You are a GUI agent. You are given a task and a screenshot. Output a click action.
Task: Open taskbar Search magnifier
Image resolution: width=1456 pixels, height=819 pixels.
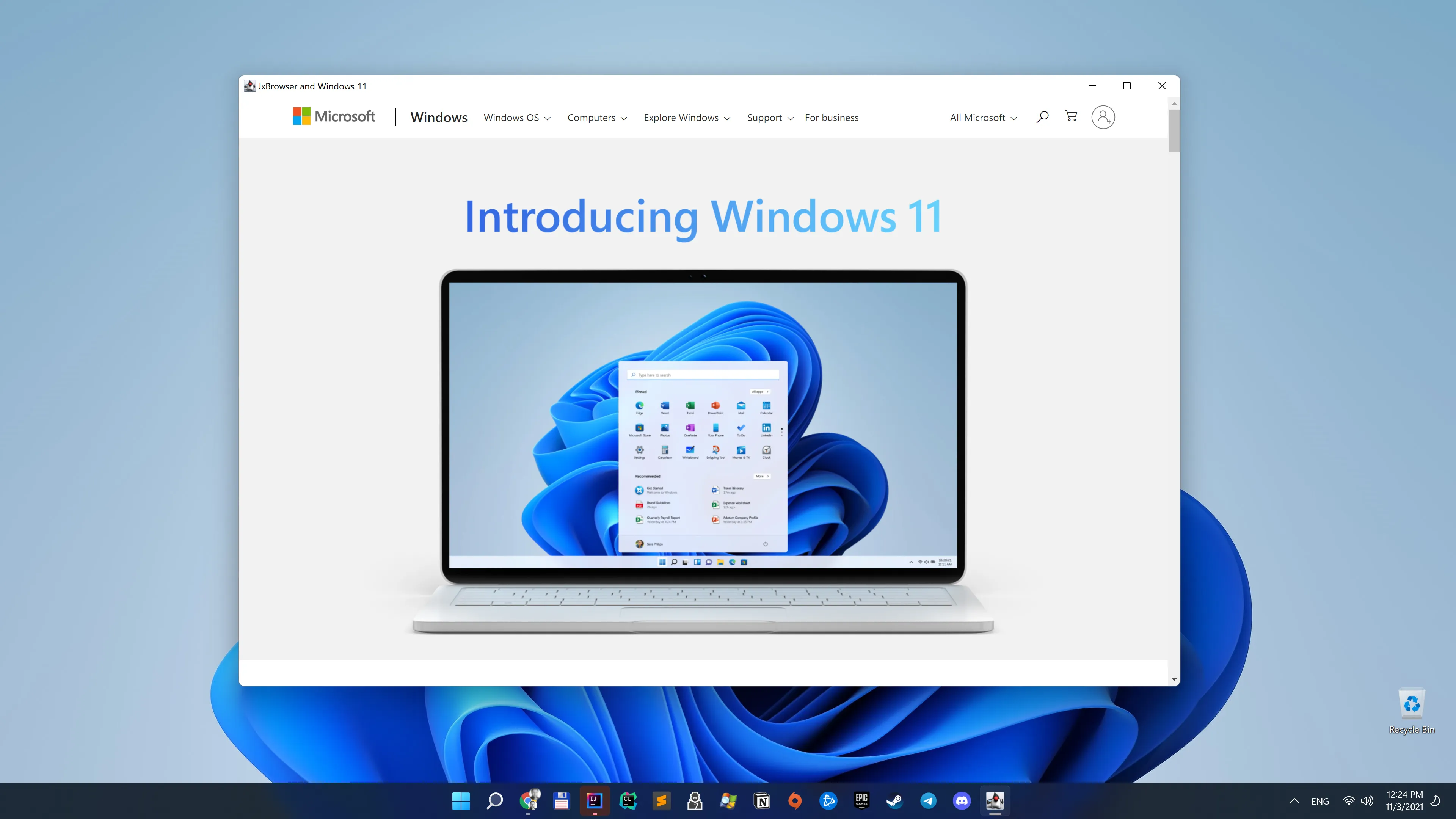tap(494, 800)
